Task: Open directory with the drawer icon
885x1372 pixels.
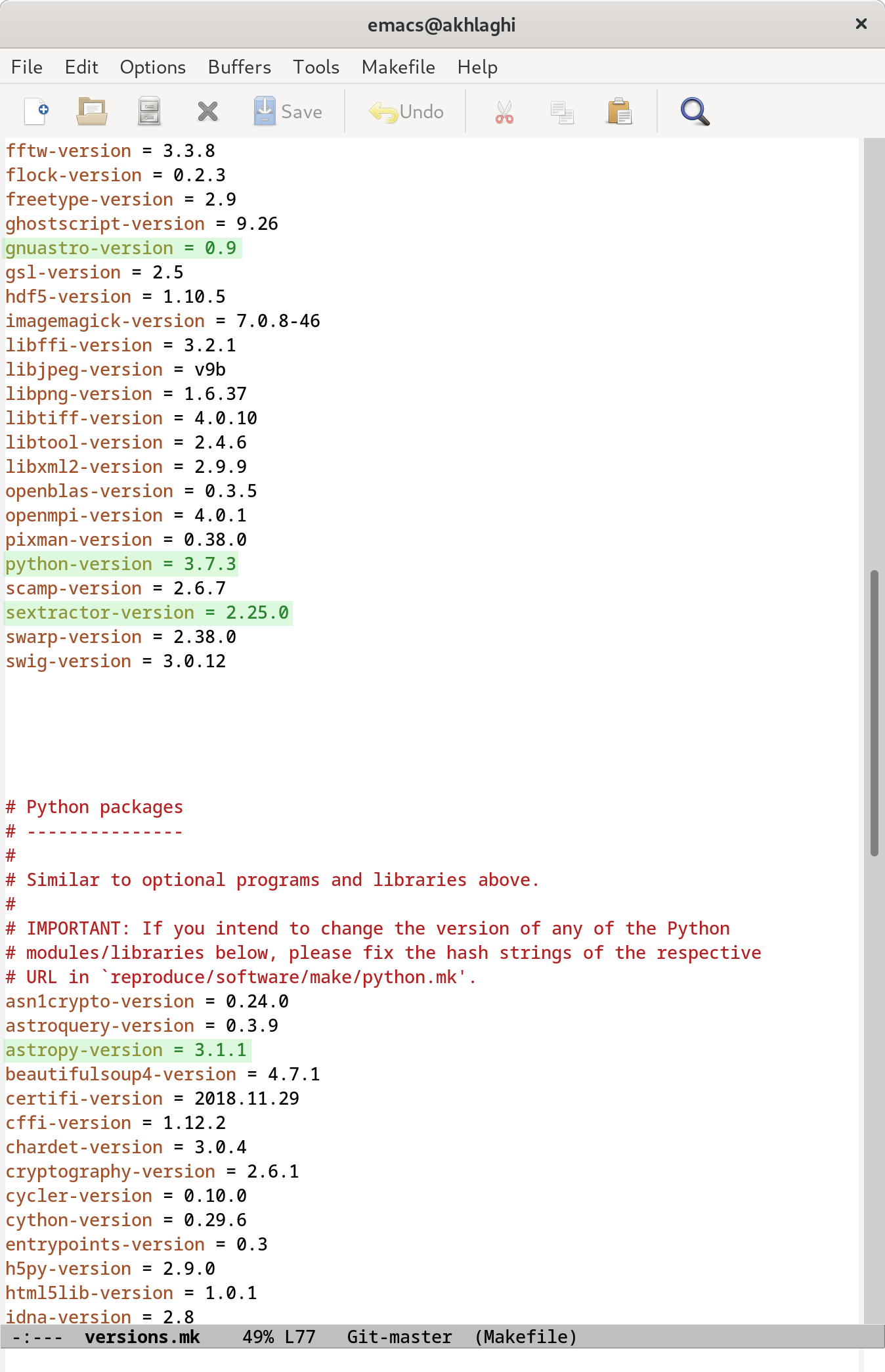Action: point(149,112)
